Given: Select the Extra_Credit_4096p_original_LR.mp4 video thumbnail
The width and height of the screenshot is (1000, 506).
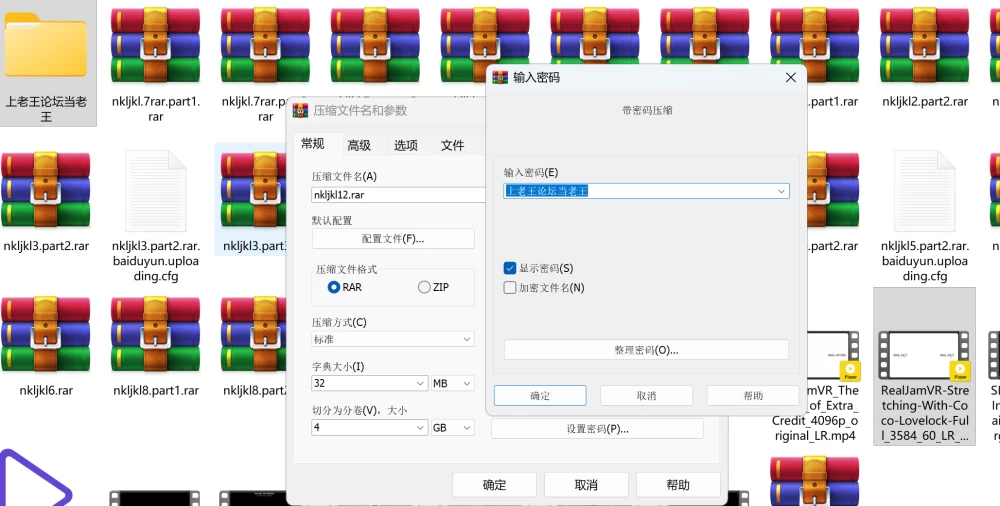Looking at the screenshot, I should (x=834, y=355).
